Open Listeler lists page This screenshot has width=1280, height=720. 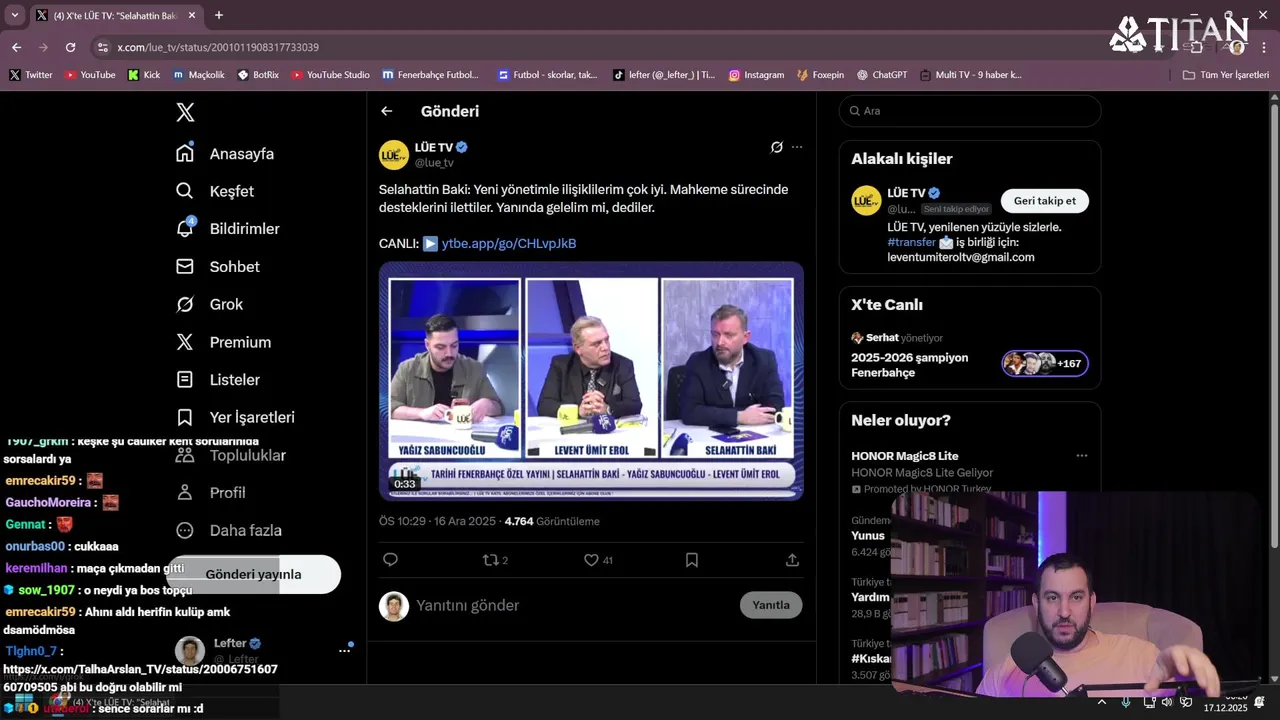pyautogui.click(x=218, y=380)
